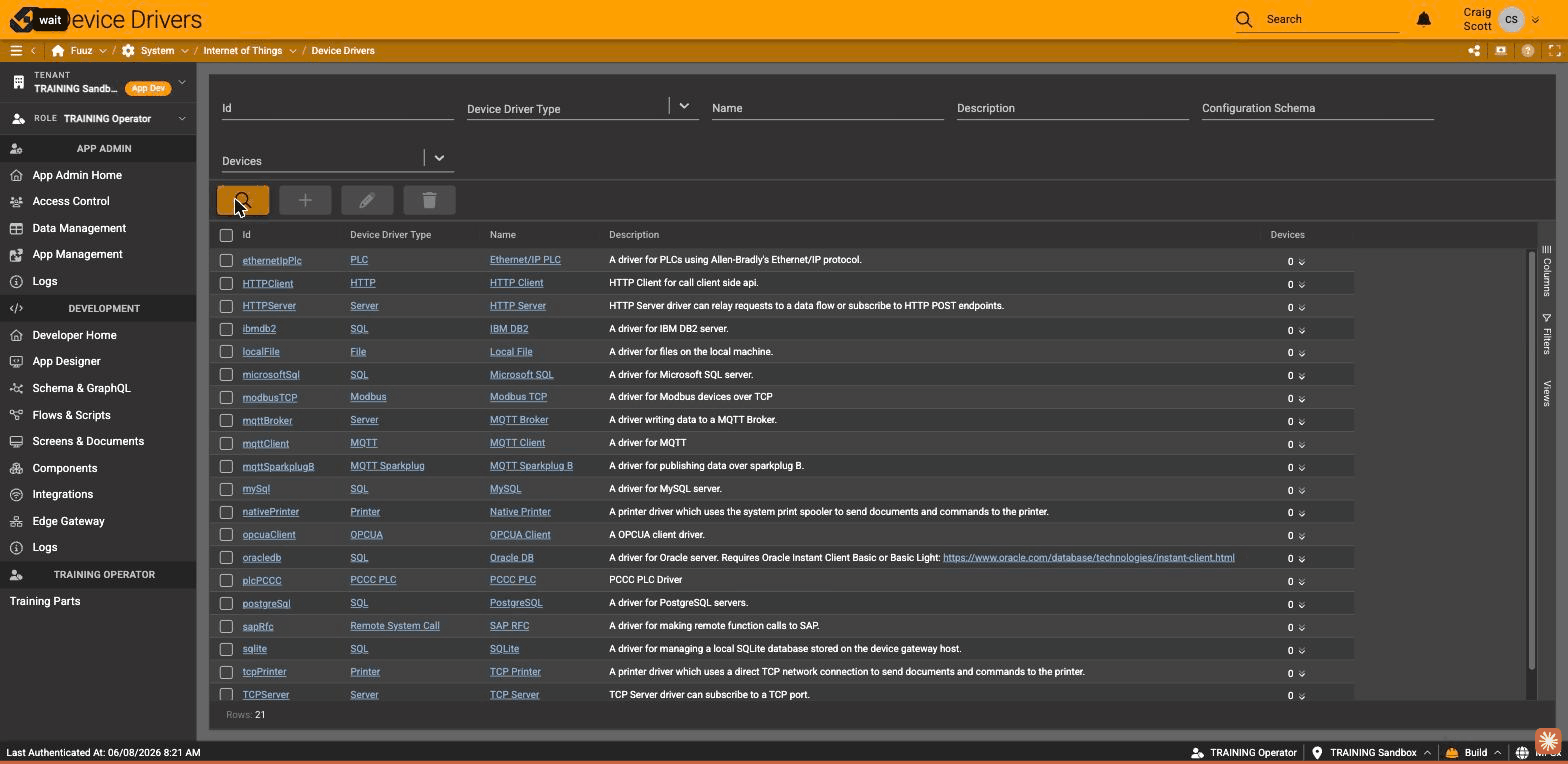The height and width of the screenshot is (764, 1568).
Task: Click the Remote System Call type link
Action: click(395, 626)
